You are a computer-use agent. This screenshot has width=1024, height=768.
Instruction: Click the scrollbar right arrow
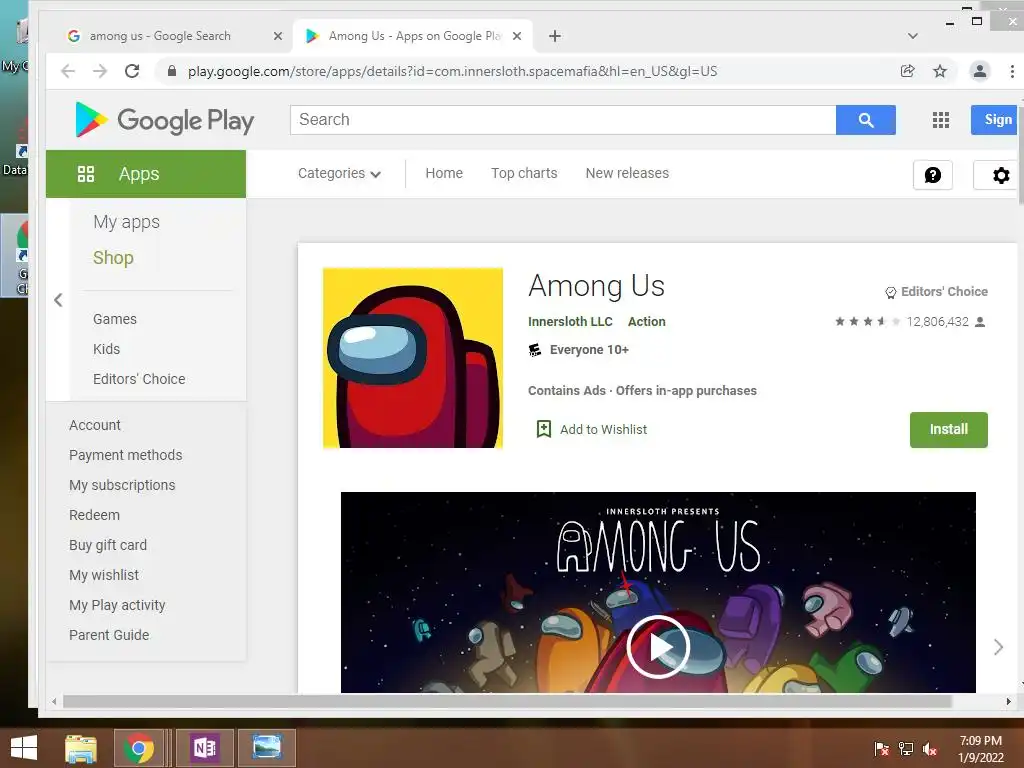[1008, 701]
